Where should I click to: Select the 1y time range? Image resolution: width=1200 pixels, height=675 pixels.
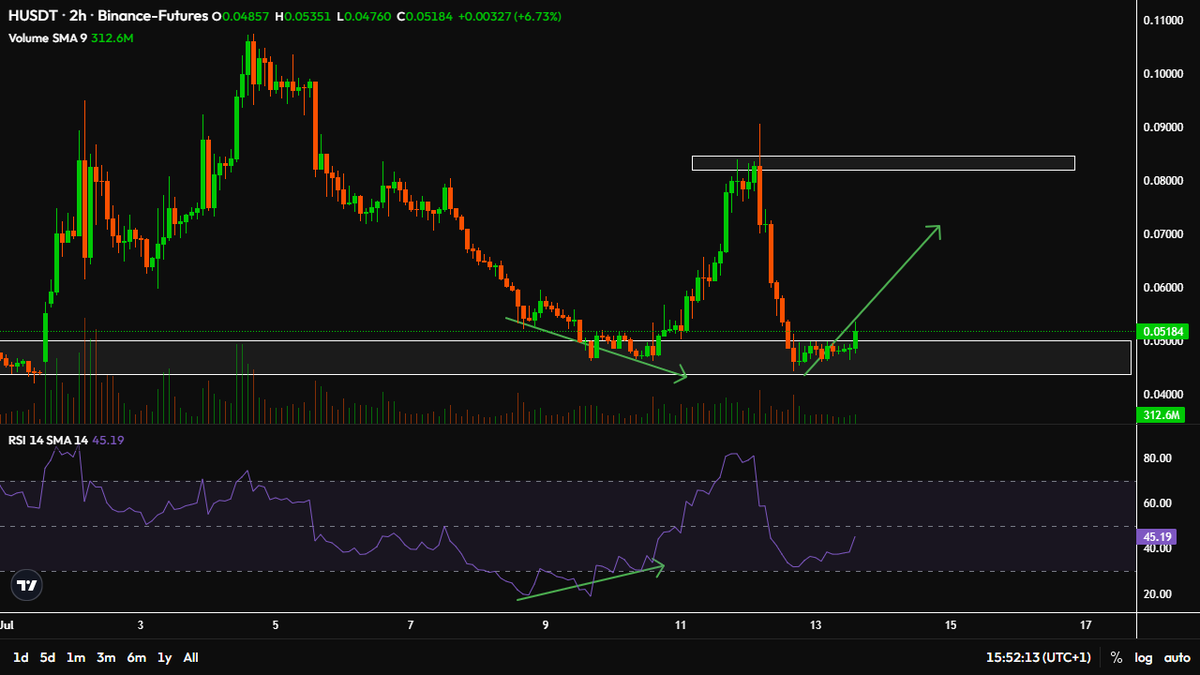click(x=165, y=657)
